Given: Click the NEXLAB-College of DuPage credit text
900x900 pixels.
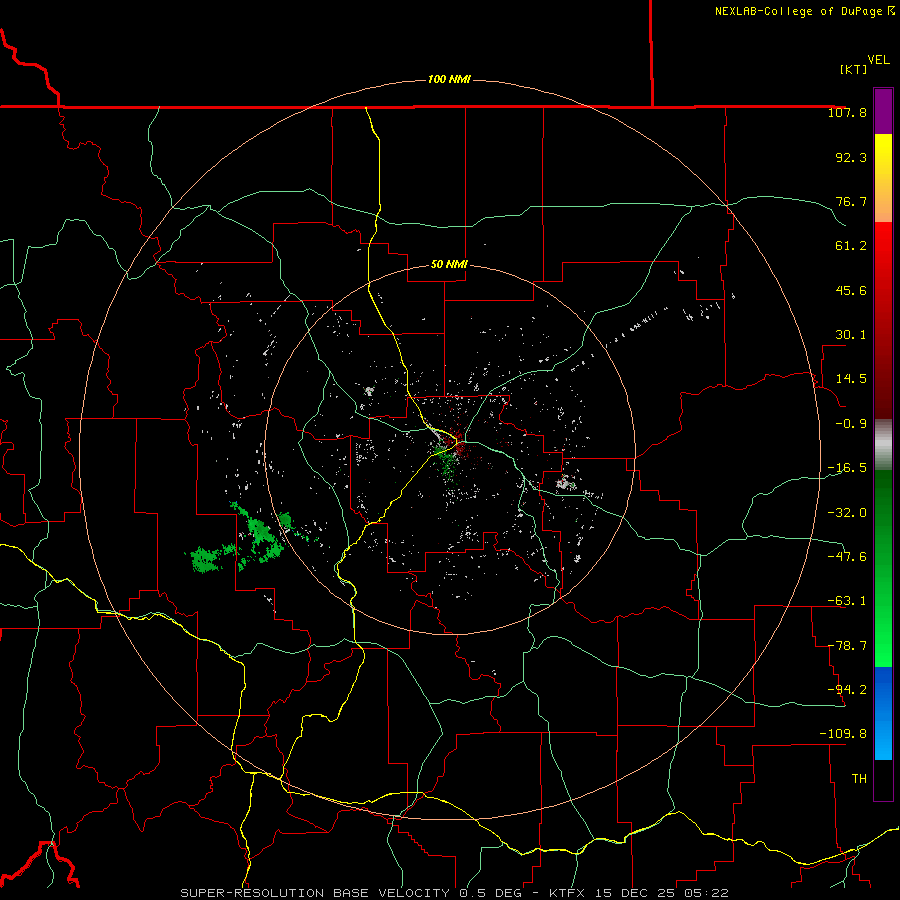Looking at the screenshot, I should (804, 11).
